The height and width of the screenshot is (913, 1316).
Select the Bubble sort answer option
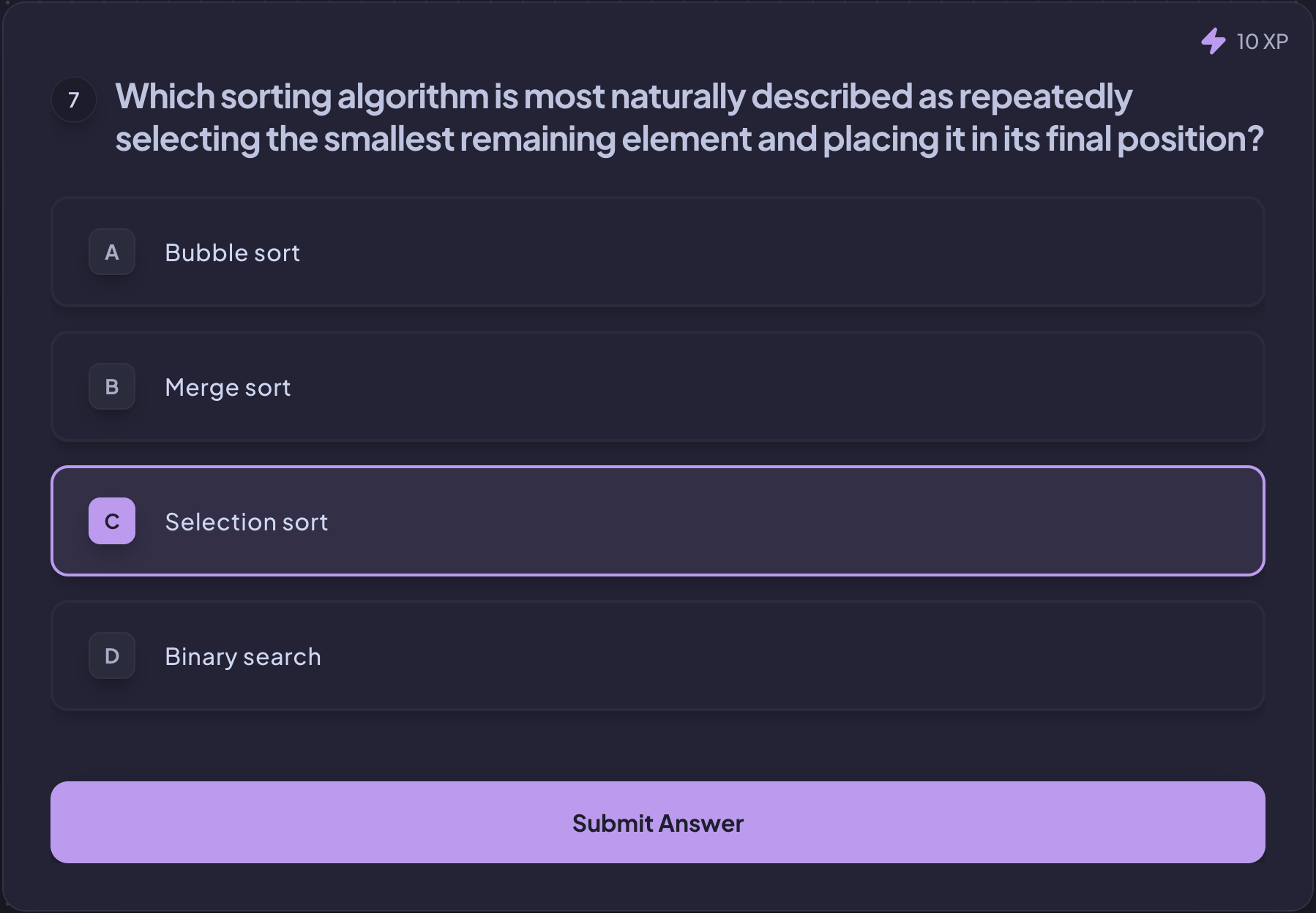658,252
